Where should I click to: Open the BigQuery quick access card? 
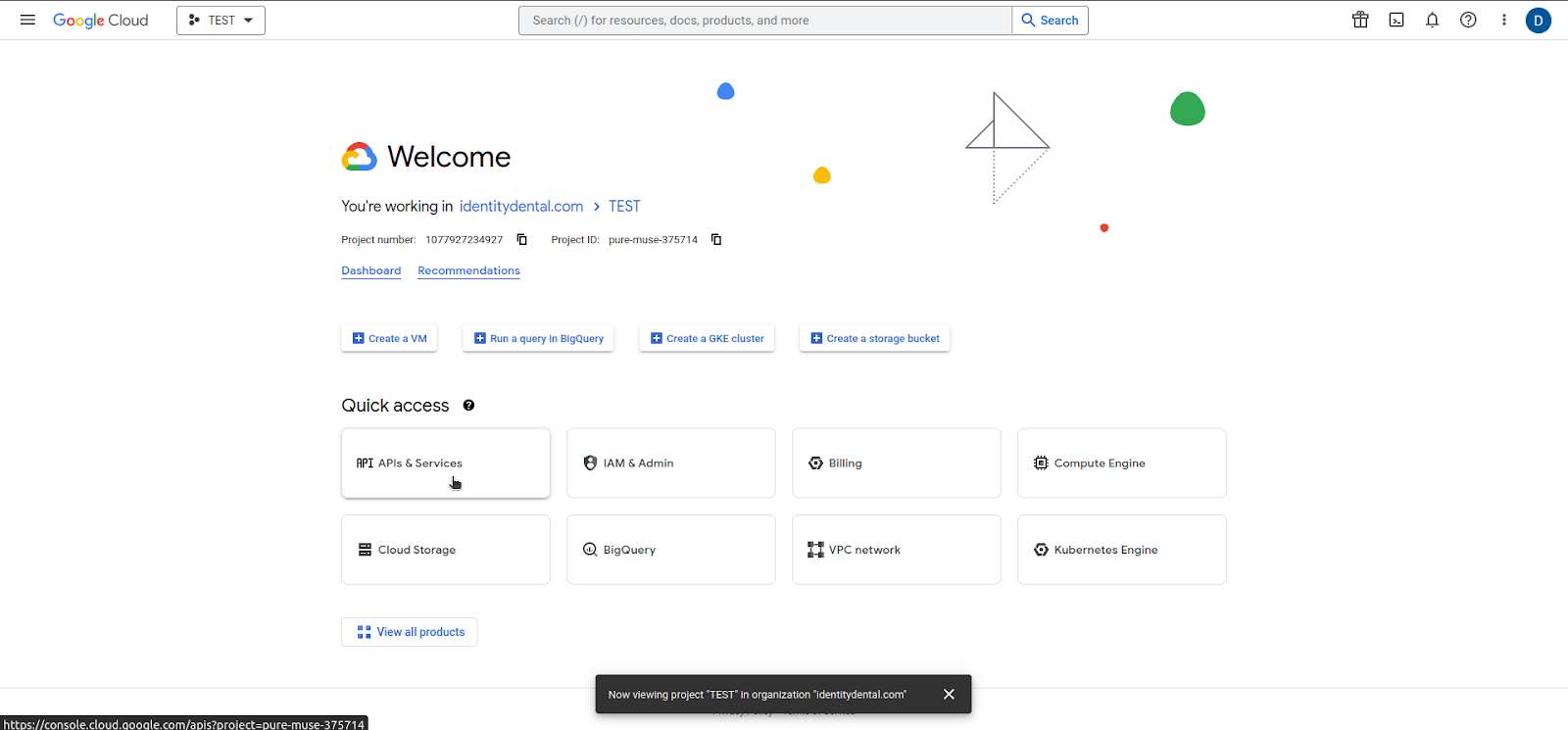(671, 550)
